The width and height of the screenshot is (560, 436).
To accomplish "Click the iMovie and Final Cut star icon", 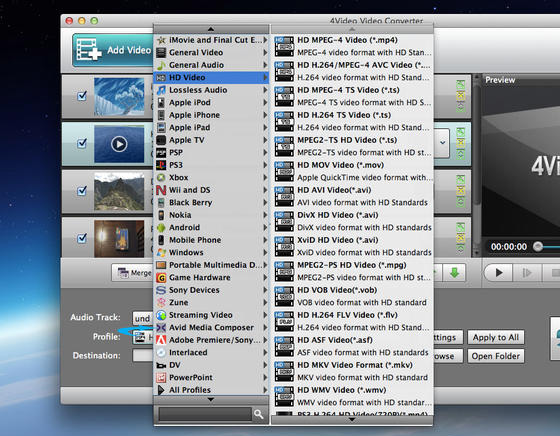I will point(161,40).
